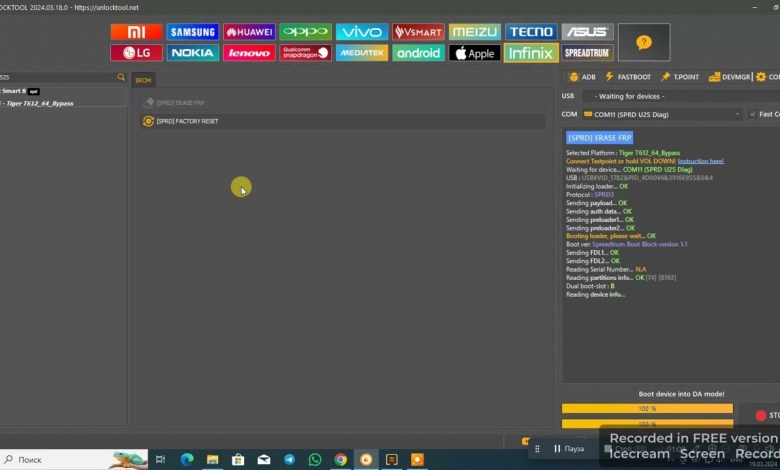Image resolution: width=780 pixels, height=470 pixels.
Task: Select the Vsmart brand tile
Action: 418,32
